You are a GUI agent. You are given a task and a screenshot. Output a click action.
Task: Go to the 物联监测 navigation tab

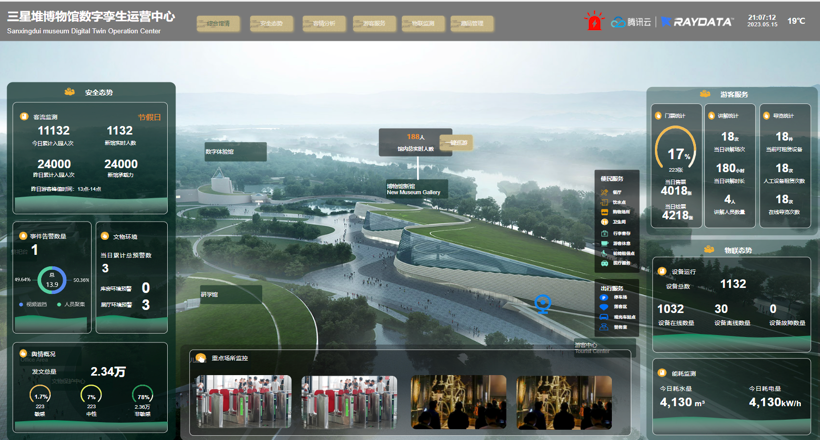[423, 24]
